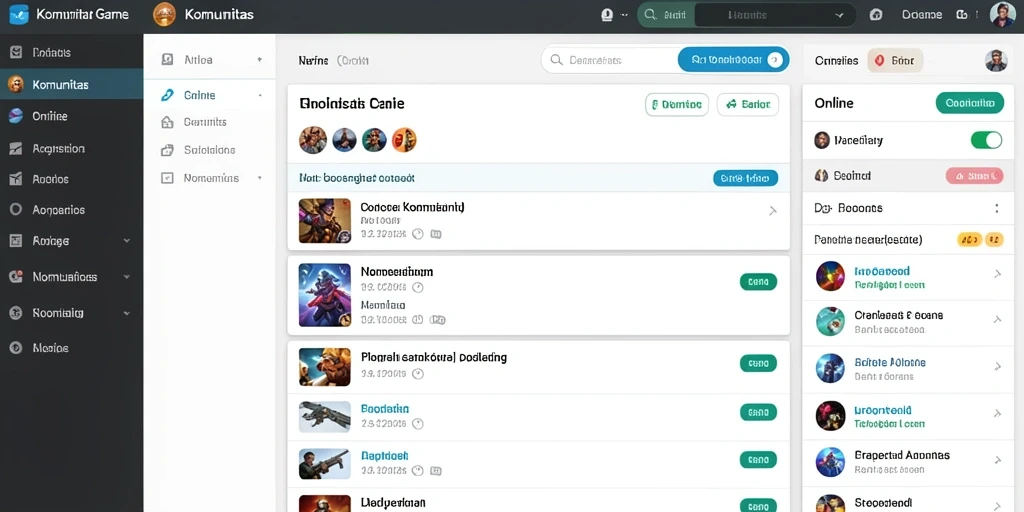The width and height of the screenshot is (1024, 512).
Task: Open the Iroontenld avatar icon
Action: pos(830,415)
